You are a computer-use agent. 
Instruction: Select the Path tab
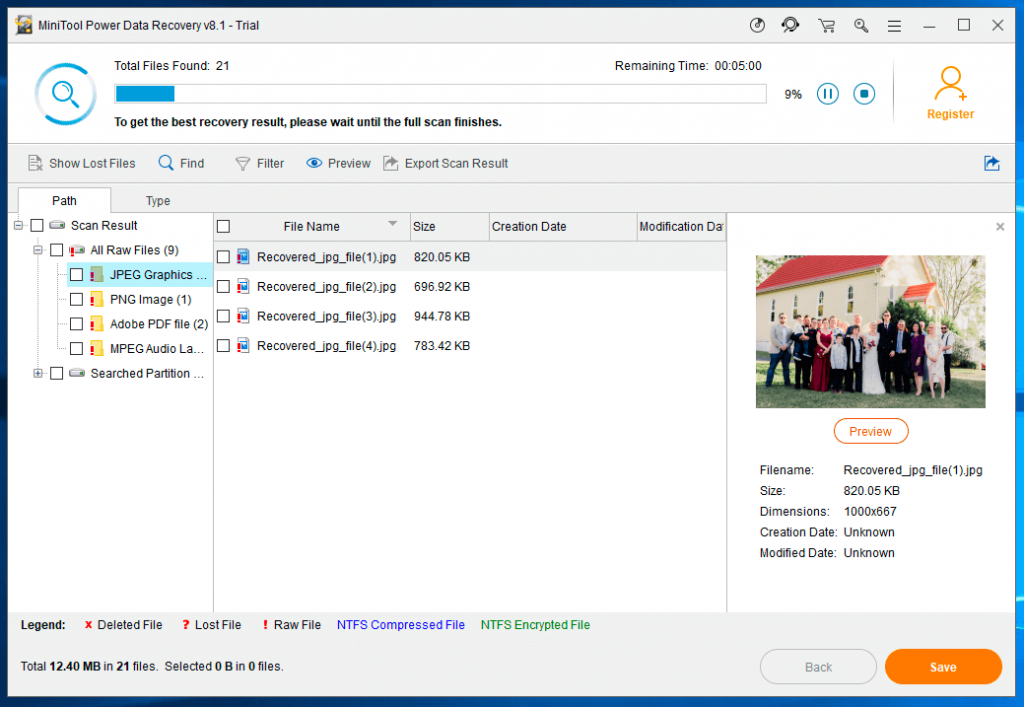(x=64, y=201)
